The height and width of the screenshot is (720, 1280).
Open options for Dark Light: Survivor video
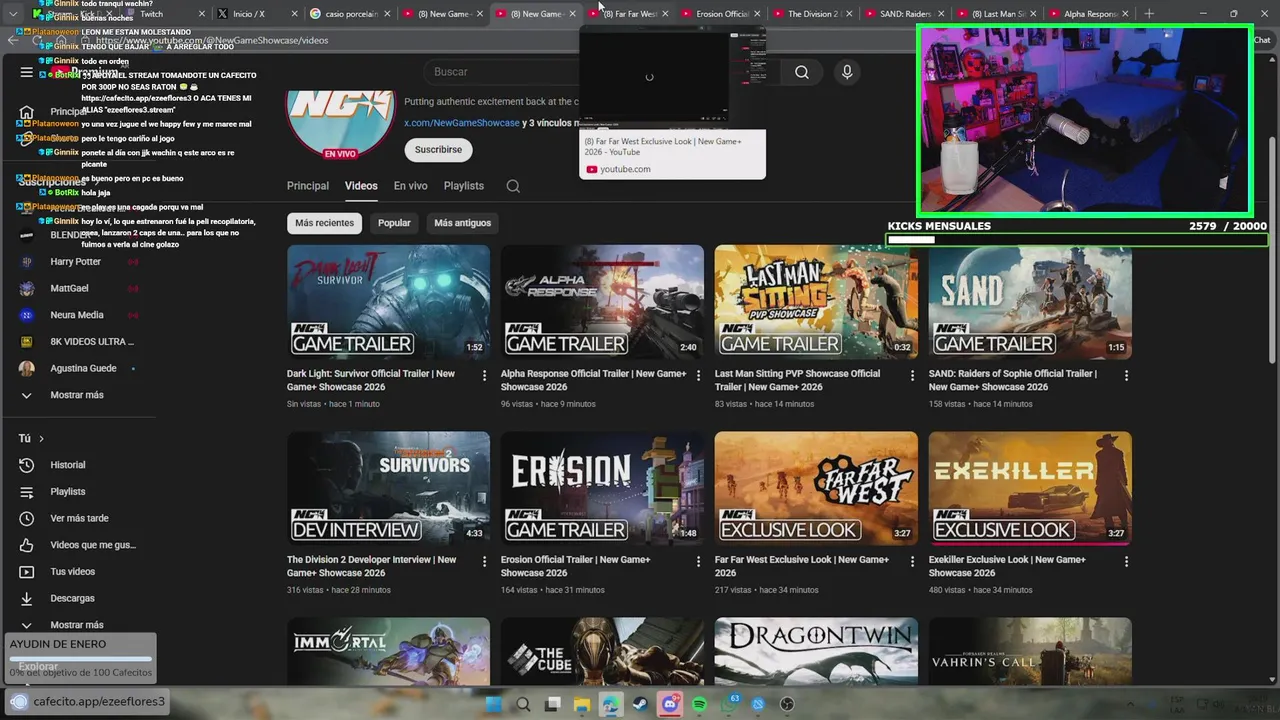484,376
